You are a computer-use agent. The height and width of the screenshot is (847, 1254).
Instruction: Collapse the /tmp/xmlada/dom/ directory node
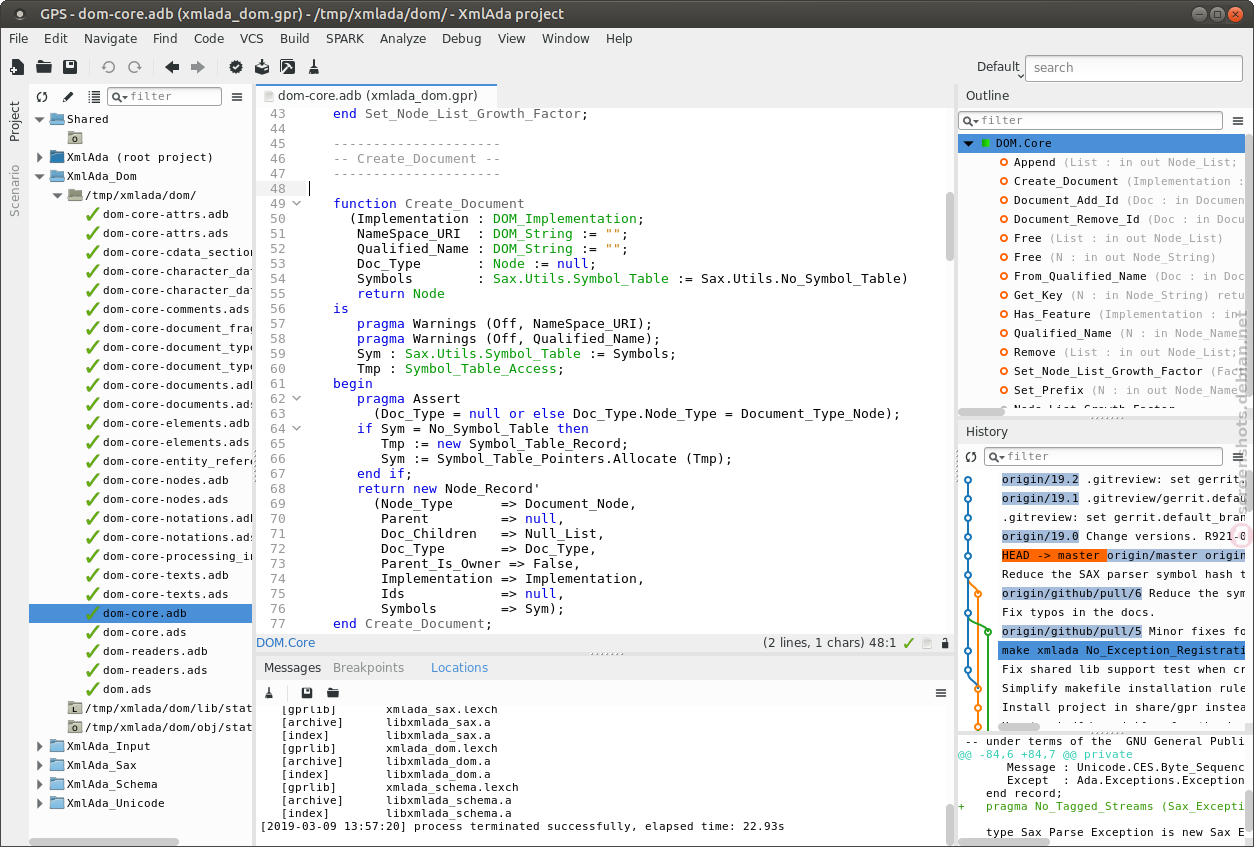pyautogui.click(x=58, y=195)
